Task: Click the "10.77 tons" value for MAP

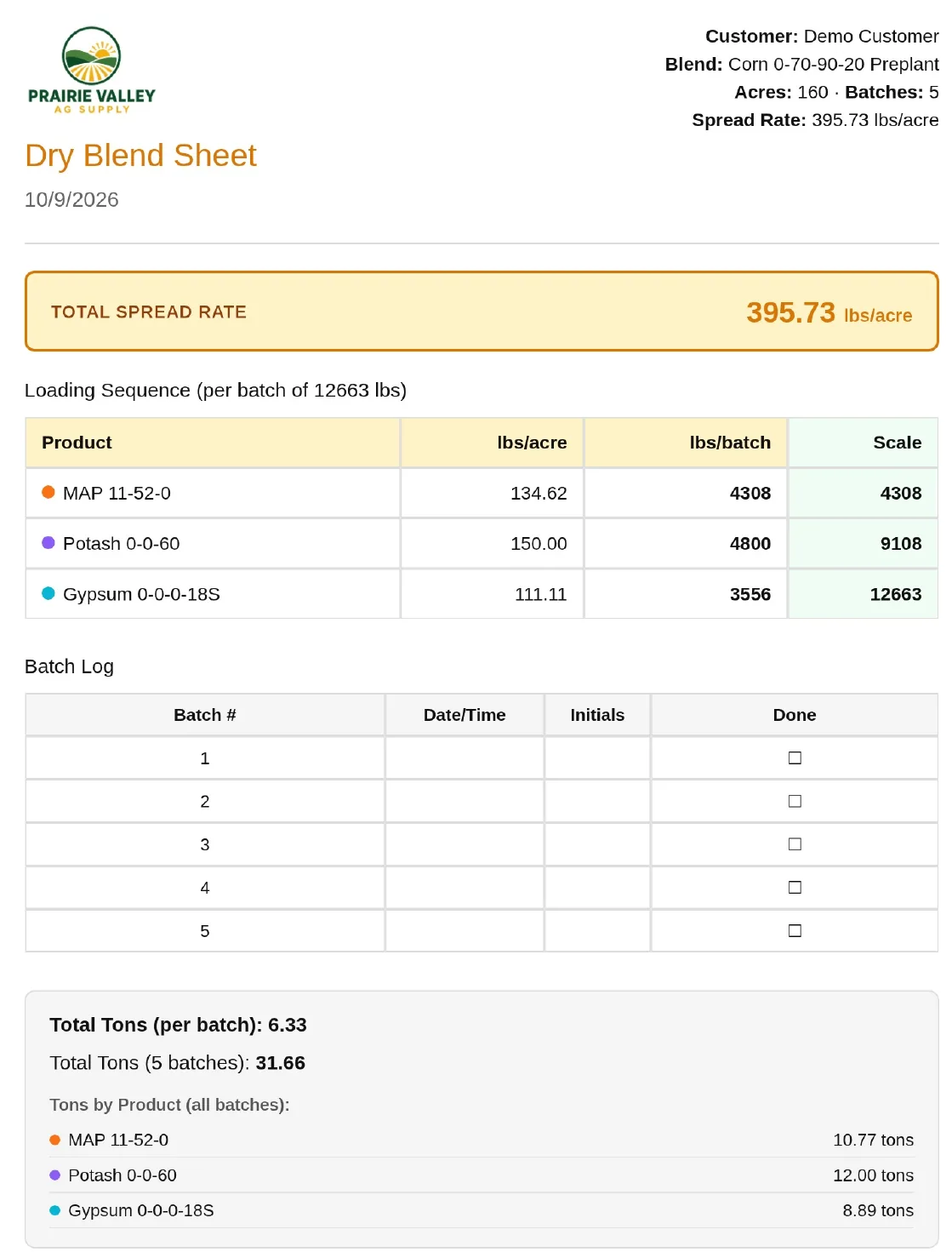Action: tap(873, 1140)
